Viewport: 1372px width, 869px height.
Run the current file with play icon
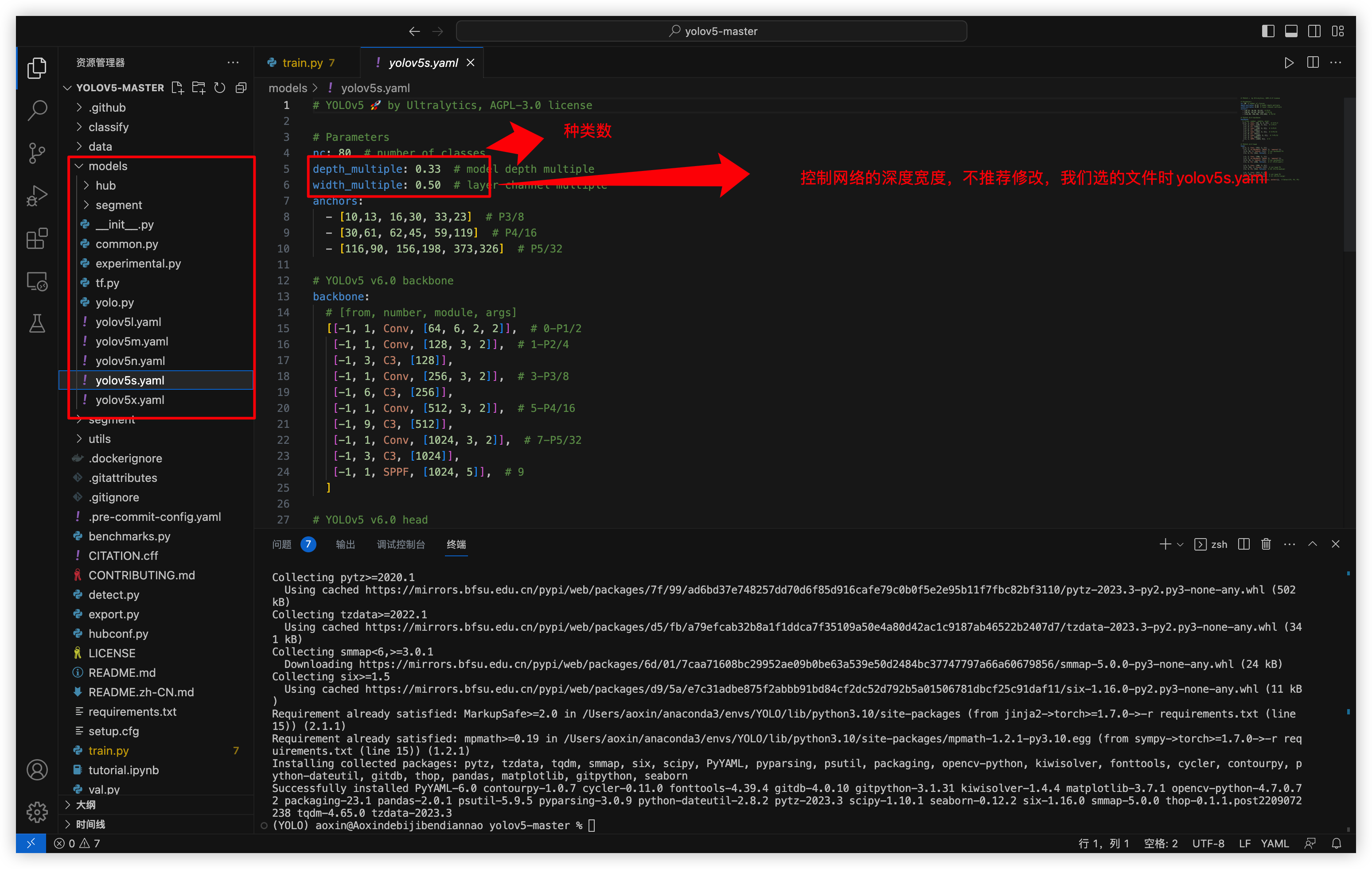(1289, 62)
